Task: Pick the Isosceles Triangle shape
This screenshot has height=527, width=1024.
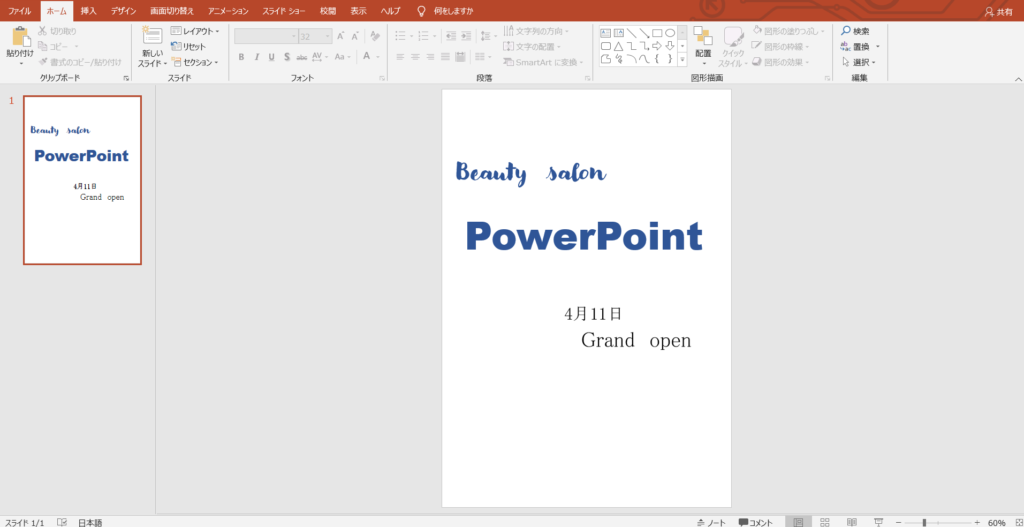Action: pos(618,46)
